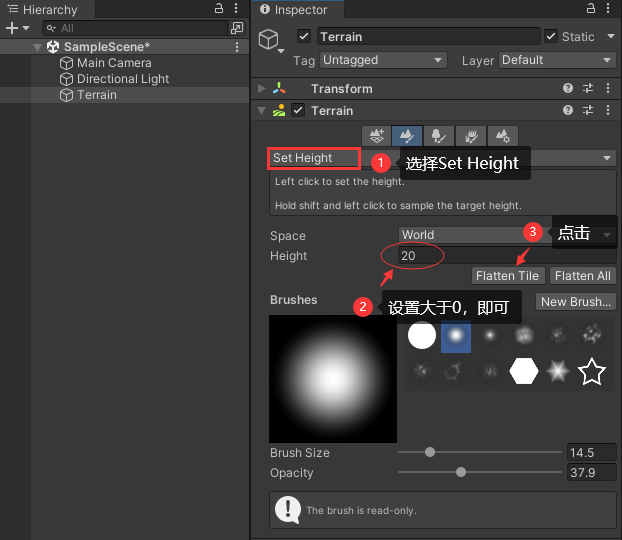Open Terrain component help reference

click(568, 110)
